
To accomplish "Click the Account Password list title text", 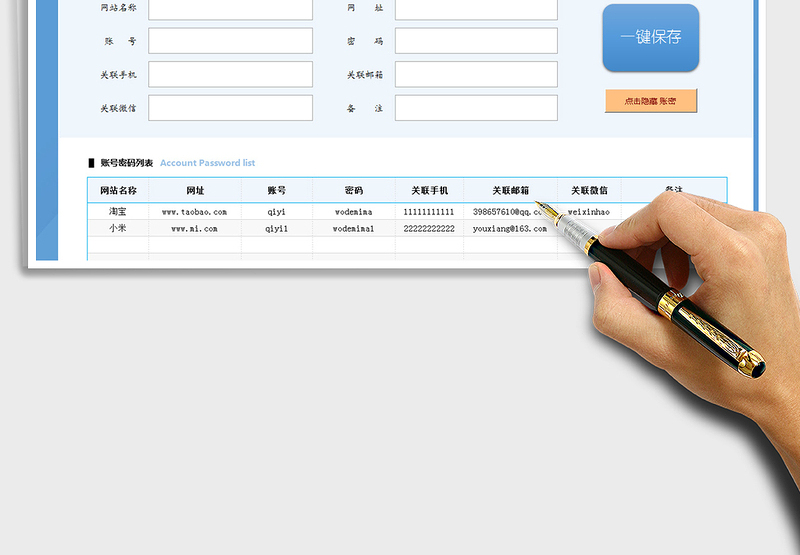I will click(207, 163).
